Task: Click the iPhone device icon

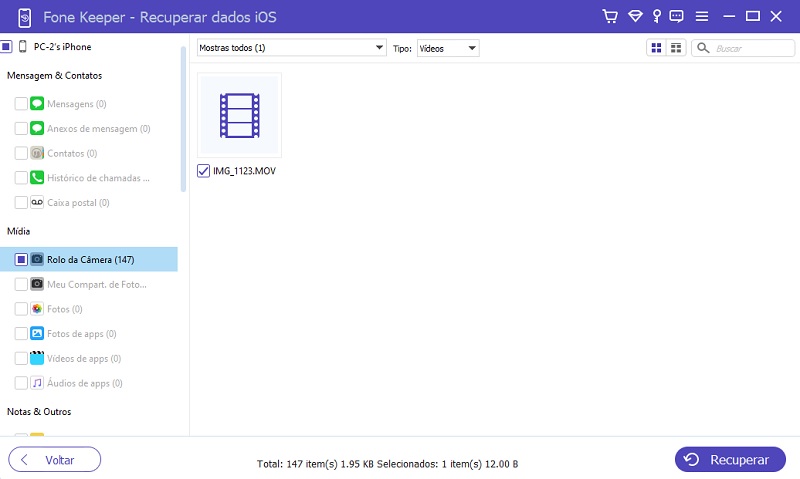Action: click(x=22, y=46)
